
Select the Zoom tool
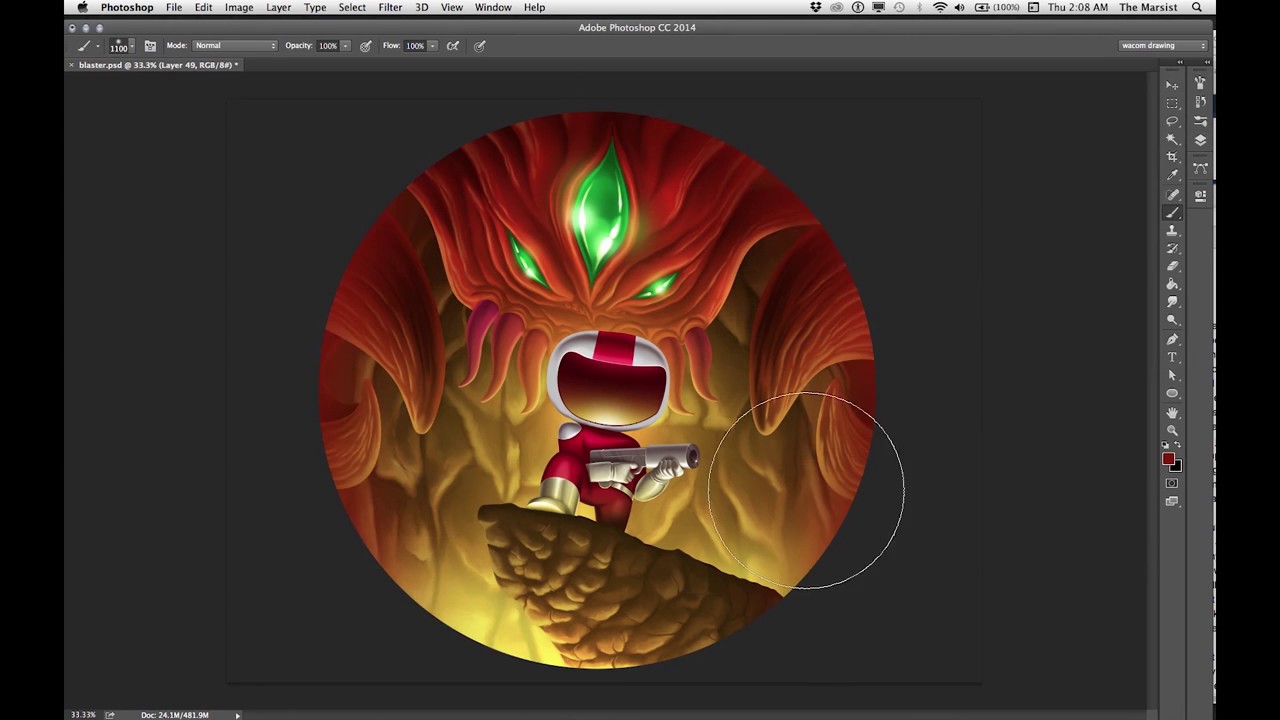pos(1172,431)
